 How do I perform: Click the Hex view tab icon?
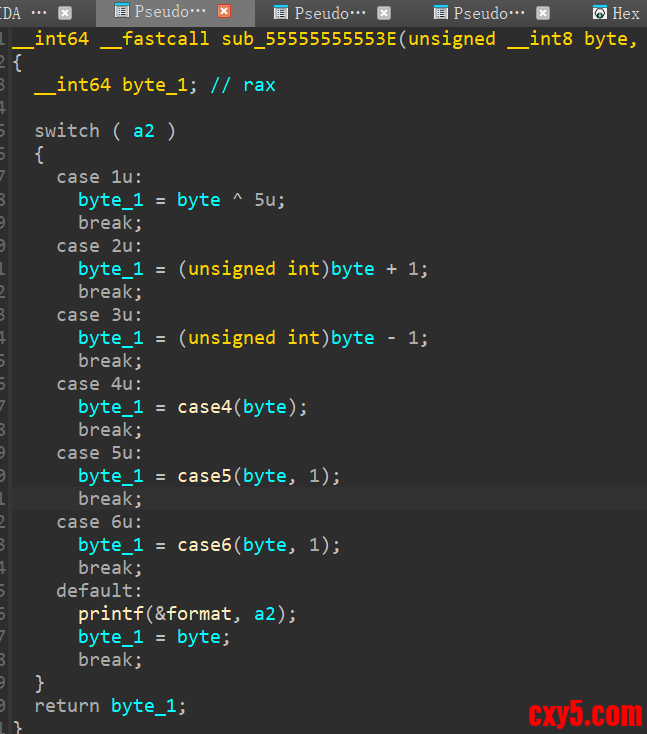pyautogui.click(x=599, y=13)
